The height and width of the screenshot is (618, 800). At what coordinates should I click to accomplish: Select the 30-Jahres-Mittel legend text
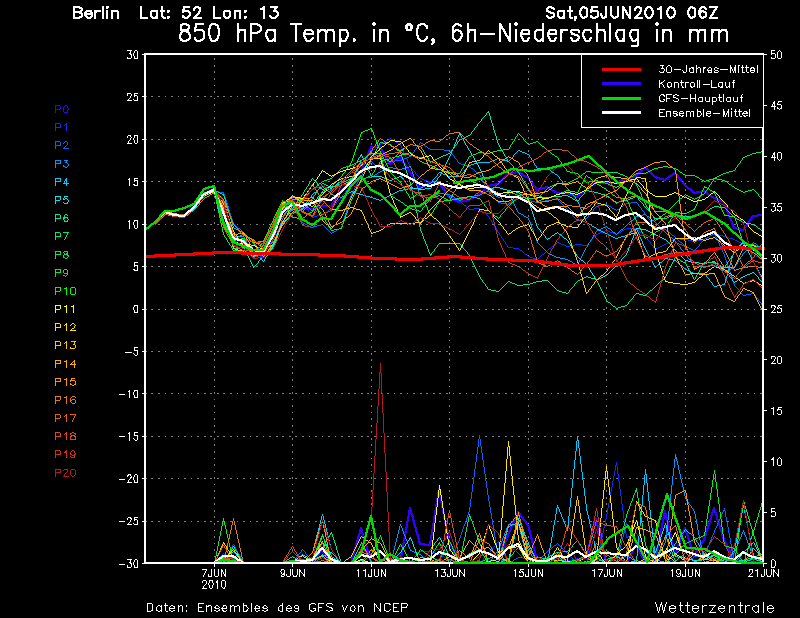[x=708, y=69]
